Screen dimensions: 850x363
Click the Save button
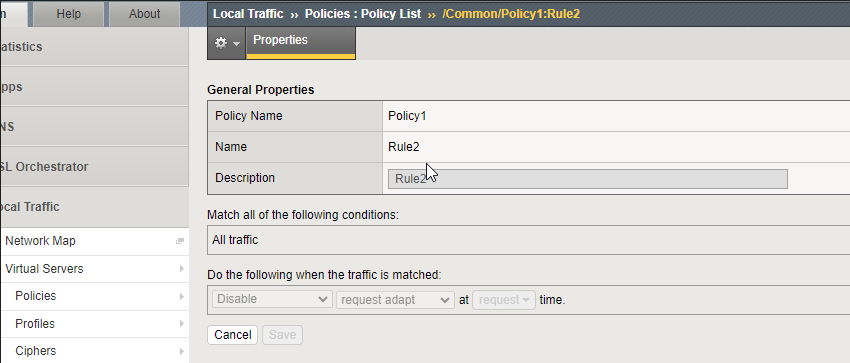(x=282, y=335)
